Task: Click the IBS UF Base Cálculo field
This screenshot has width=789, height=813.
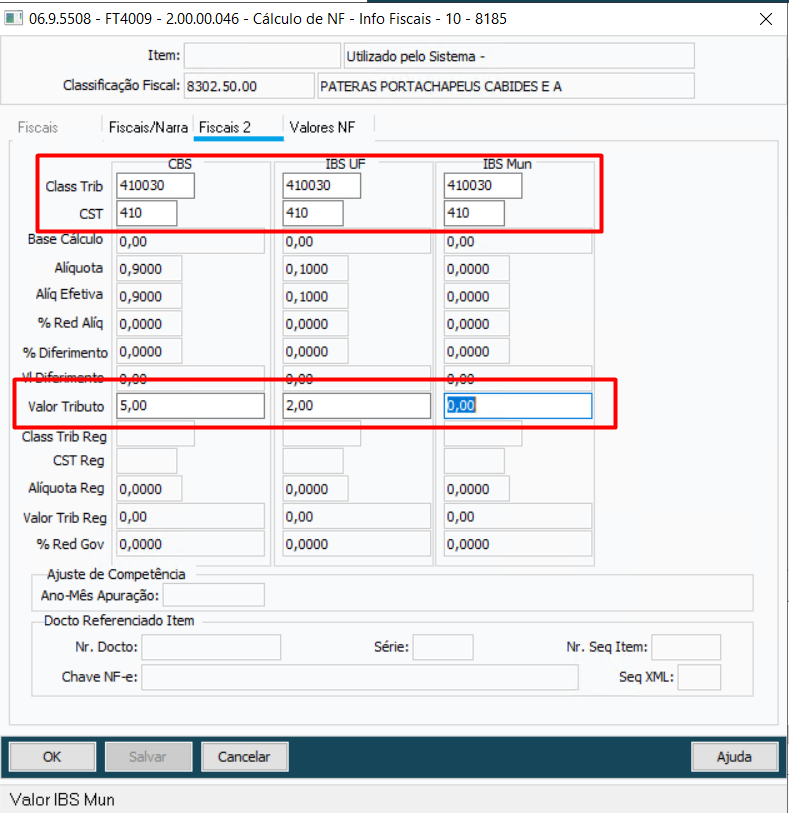Action: 357,242
